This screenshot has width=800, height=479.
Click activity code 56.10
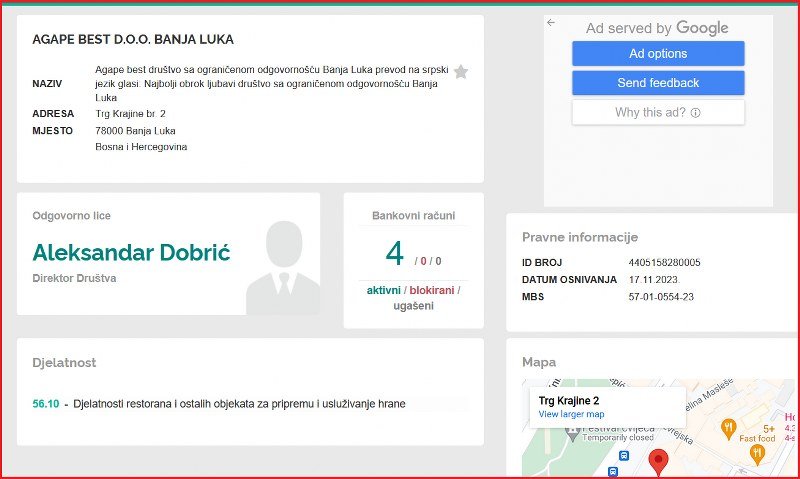point(45,404)
